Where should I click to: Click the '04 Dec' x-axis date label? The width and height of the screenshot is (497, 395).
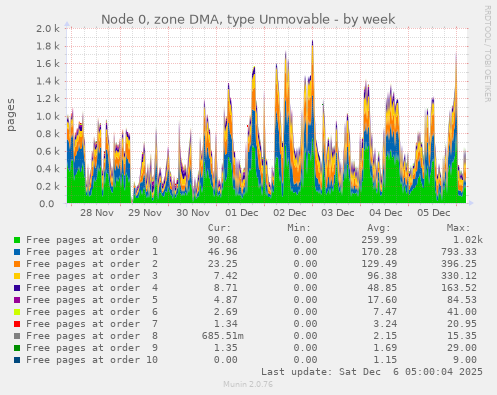(x=386, y=213)
